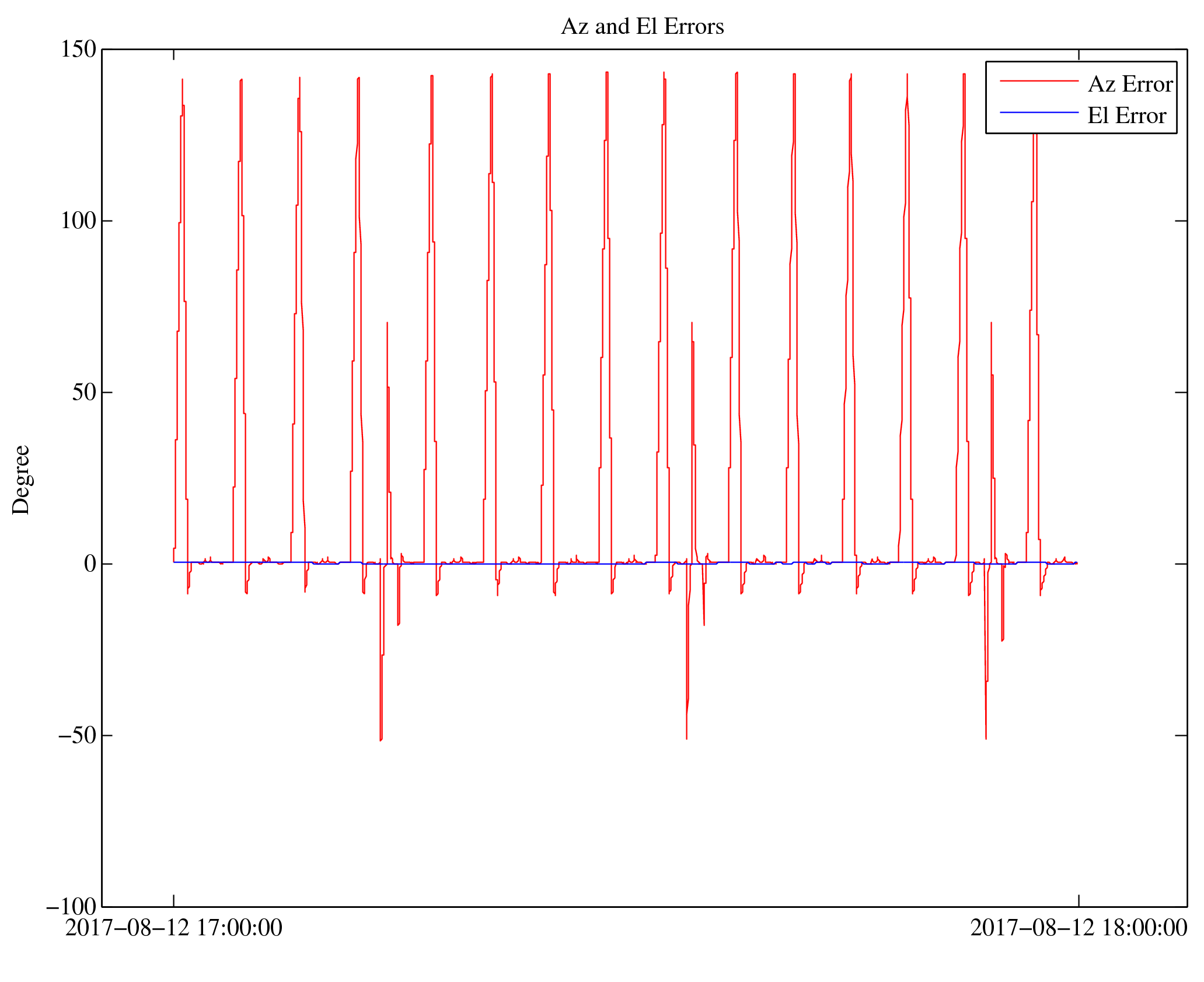
Task: Click the y-axis tick label 150
Action: pos(78,50)
